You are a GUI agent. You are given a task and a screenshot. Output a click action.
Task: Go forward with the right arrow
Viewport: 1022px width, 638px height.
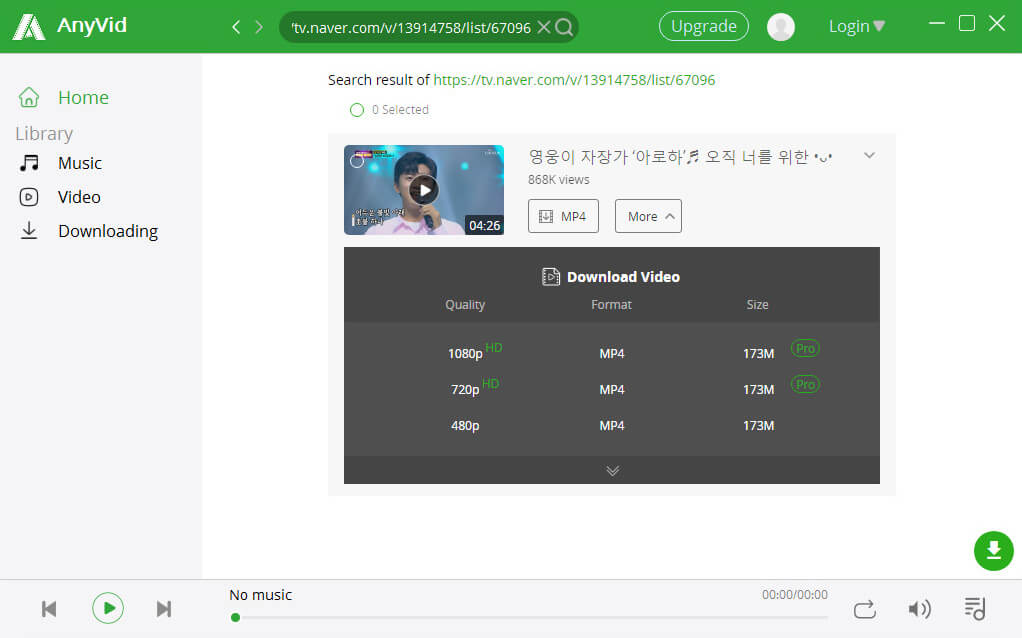259,27
